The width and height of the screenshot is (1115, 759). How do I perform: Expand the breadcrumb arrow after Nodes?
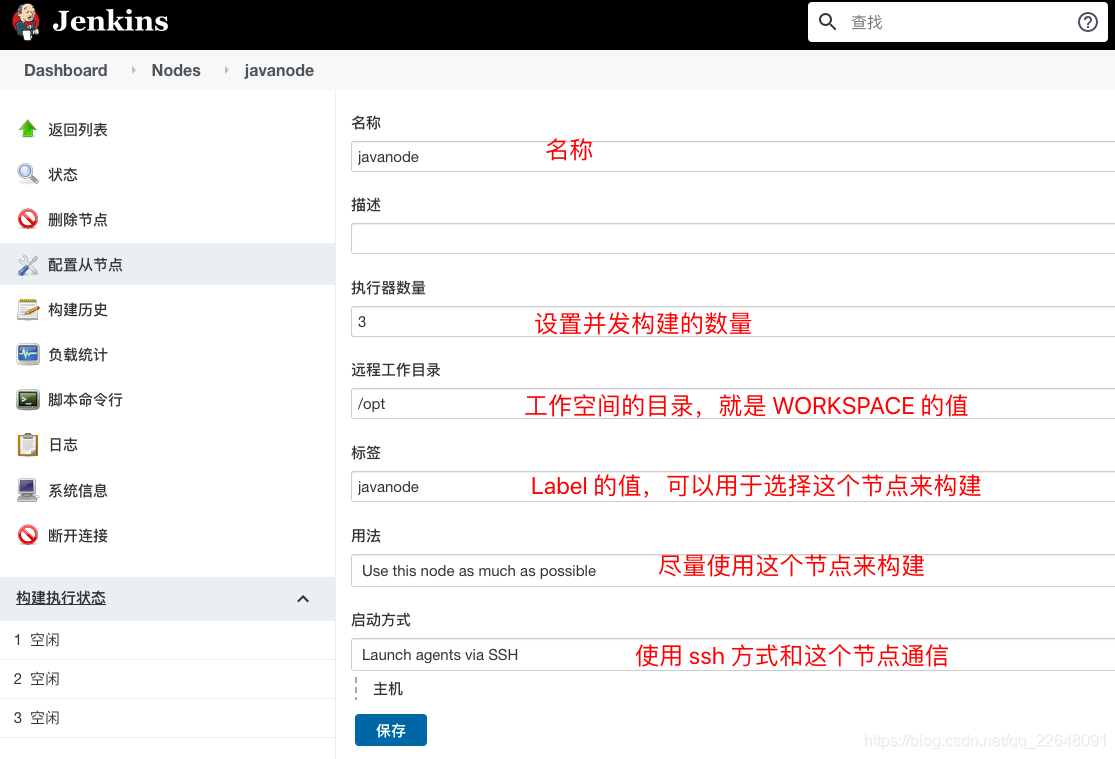tap(226, 70)
